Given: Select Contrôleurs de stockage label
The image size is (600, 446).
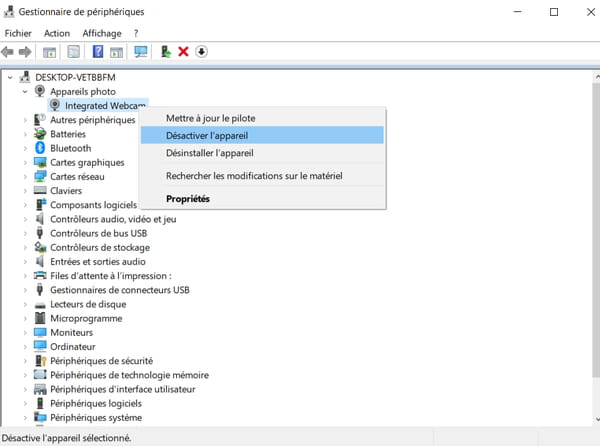Looking at the screenshot, I should (100, 247).
